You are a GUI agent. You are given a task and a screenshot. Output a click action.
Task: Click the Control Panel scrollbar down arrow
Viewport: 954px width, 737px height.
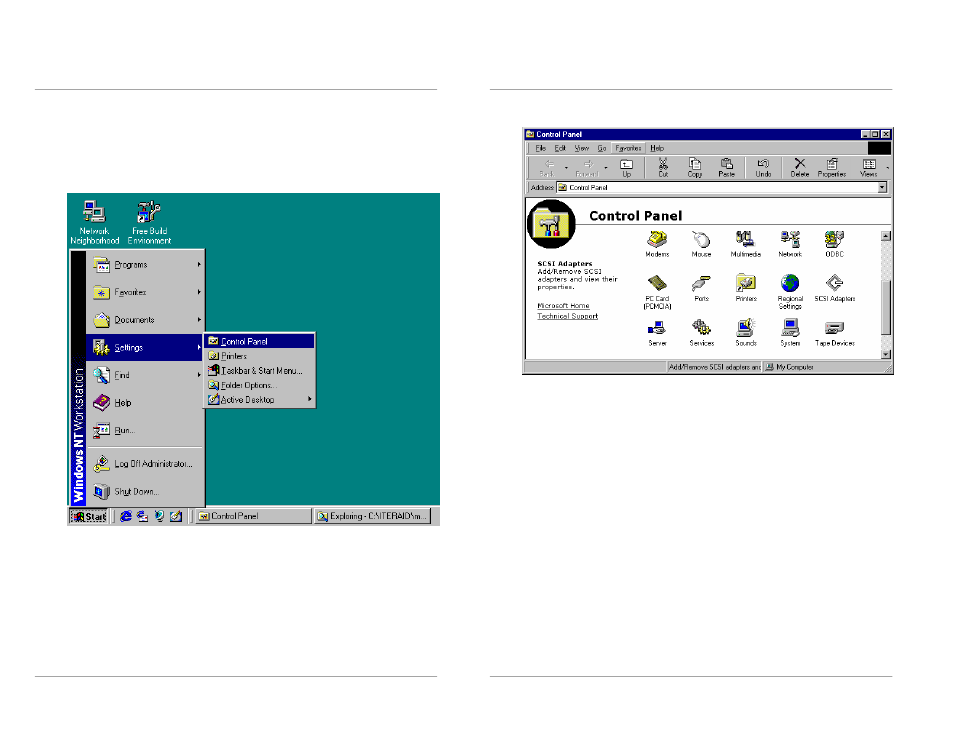pos(886,354)
